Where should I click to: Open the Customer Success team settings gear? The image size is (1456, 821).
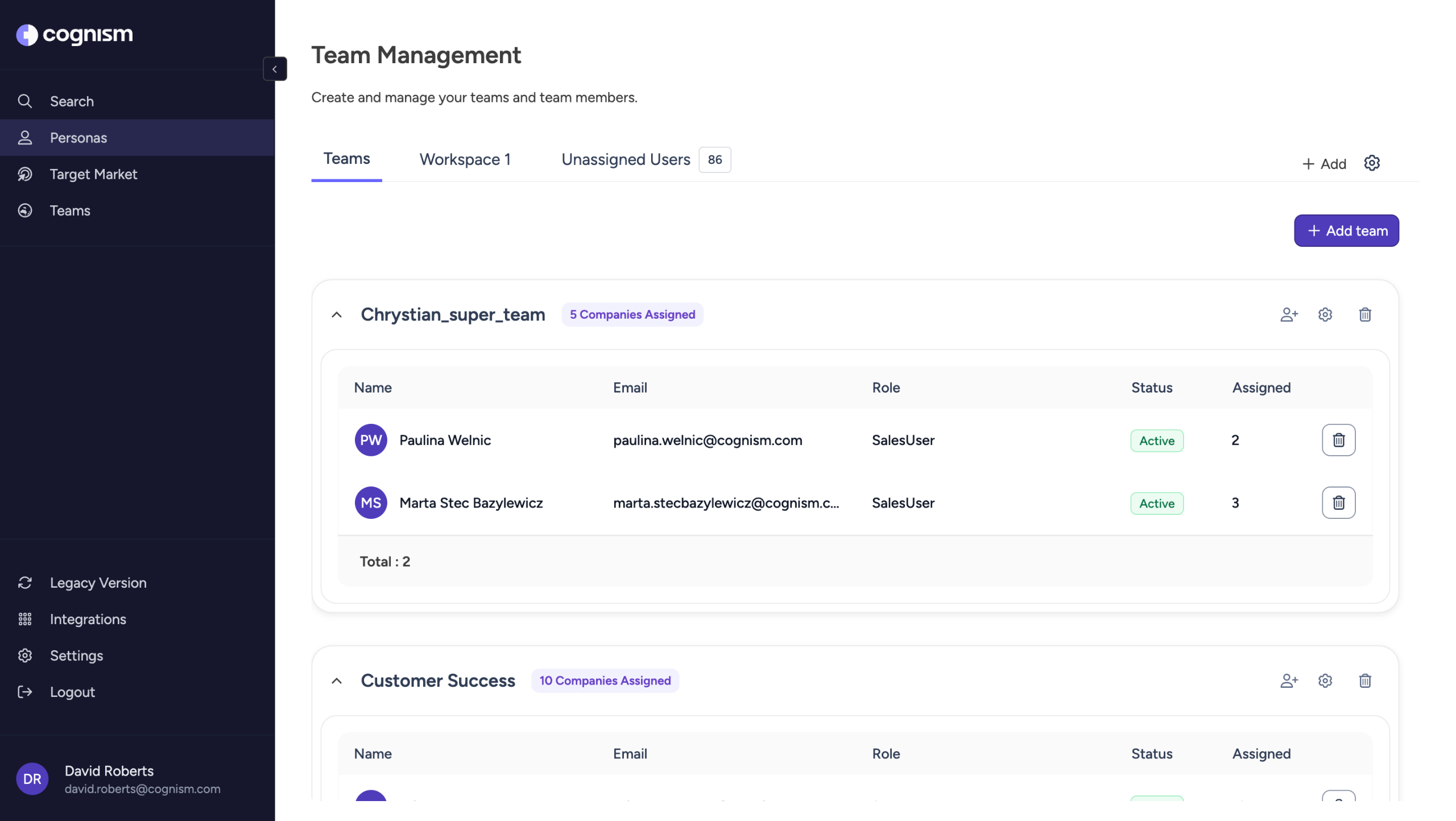pos(1325,680)
